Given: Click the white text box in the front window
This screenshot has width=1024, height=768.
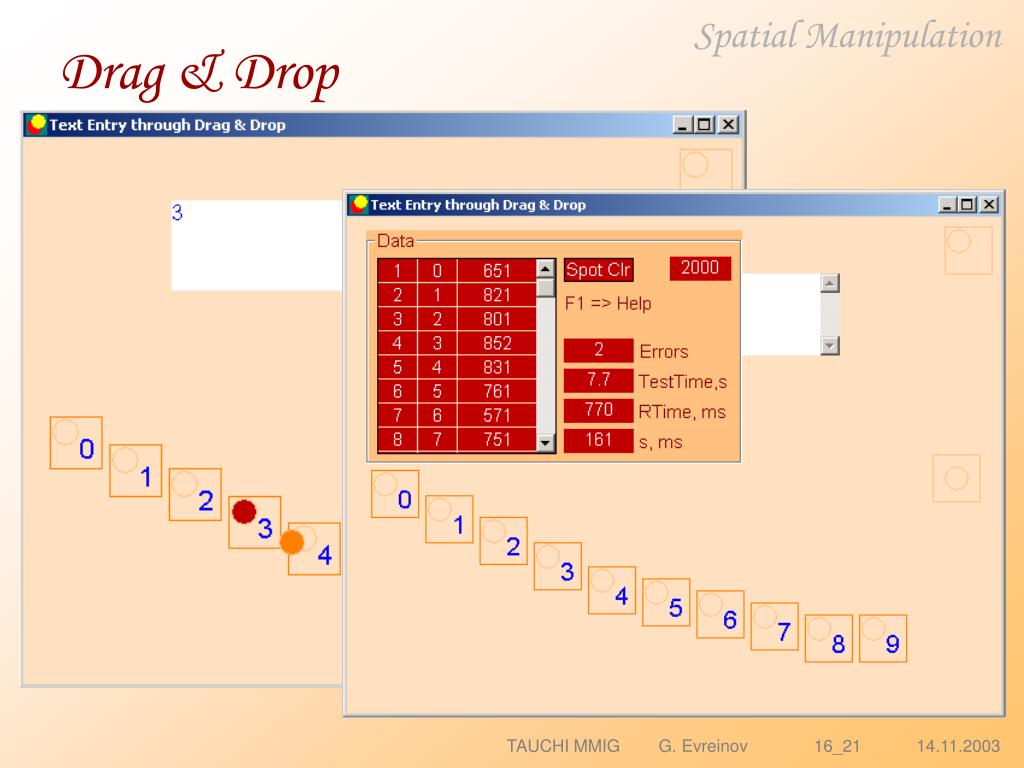Looking at the screenshot, I should pyautogui.click(x=781, y=315).
